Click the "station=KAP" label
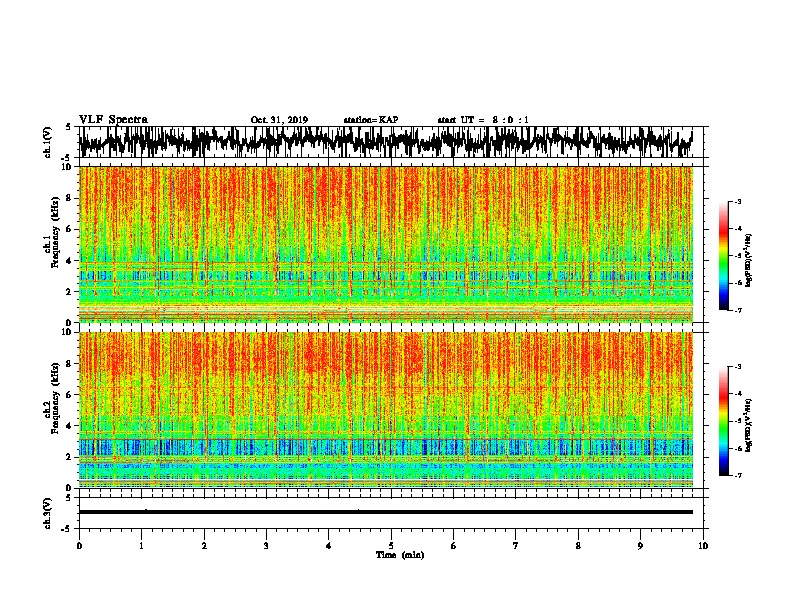The width and height of the screenshot is (792, 612). tap(371, 120)
